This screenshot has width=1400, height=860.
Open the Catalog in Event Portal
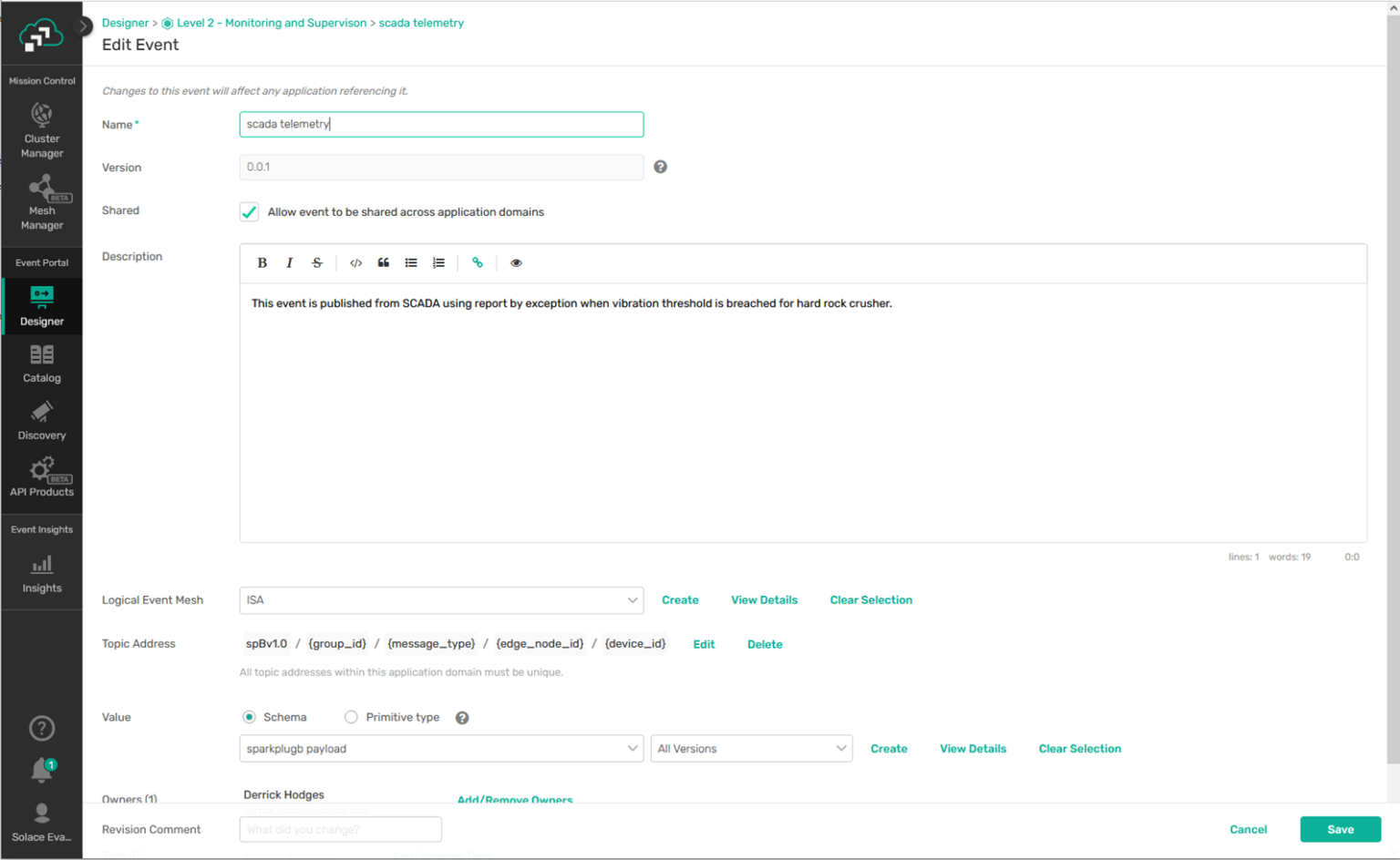[42, 363]
